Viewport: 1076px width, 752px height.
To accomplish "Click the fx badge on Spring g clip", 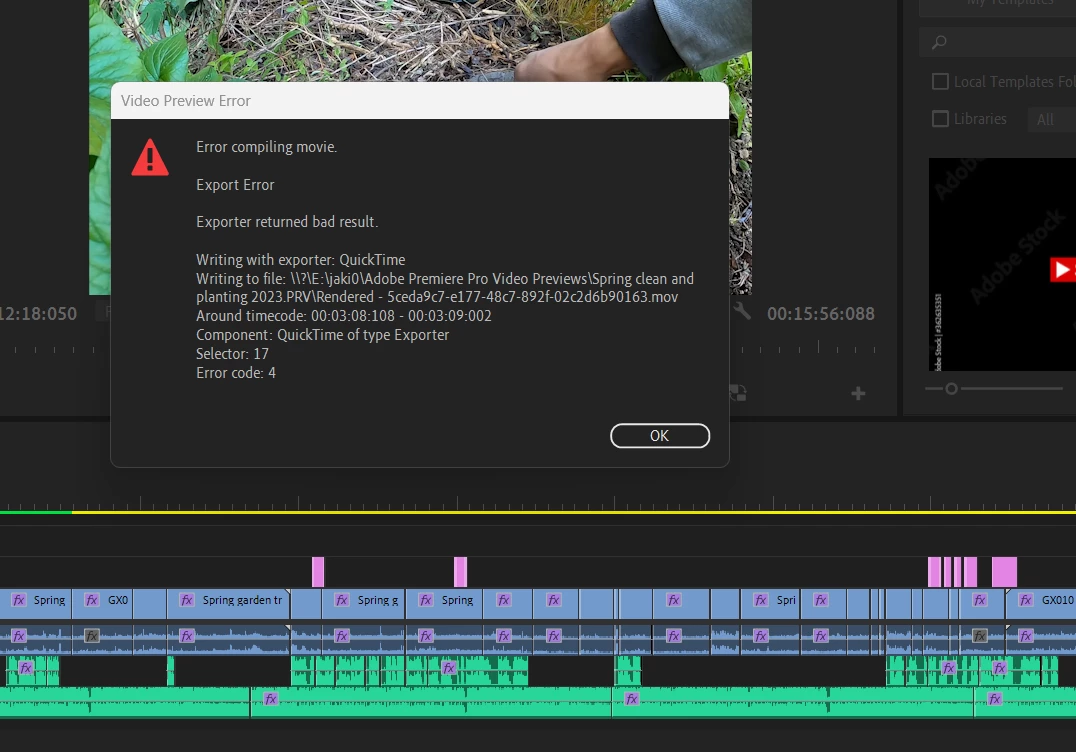I will pyautogui.click(x=342, y=600).
